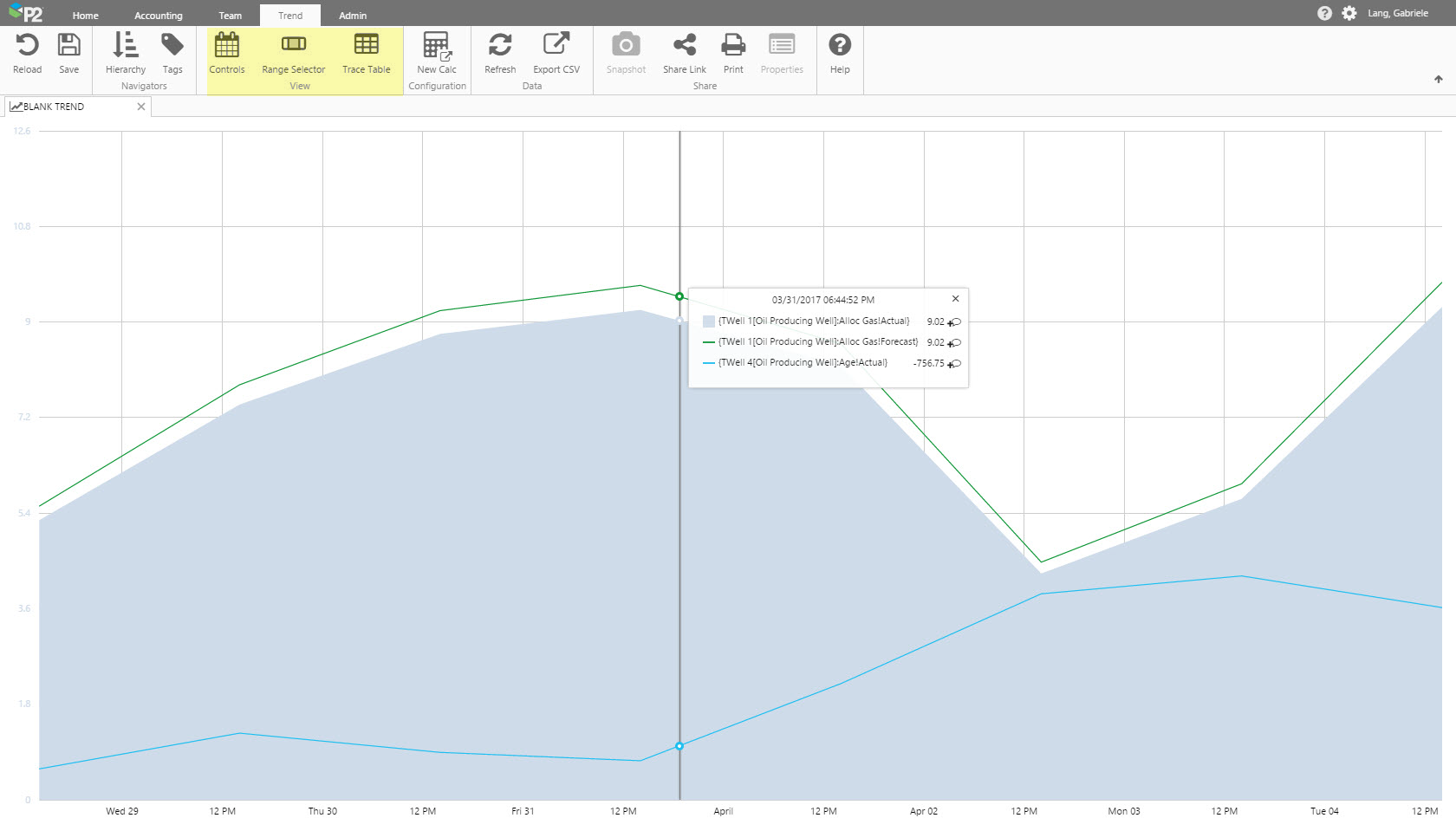
Task: Click the Alloc Gas!Actual color swatch
Action: click(x=709, y=321)
